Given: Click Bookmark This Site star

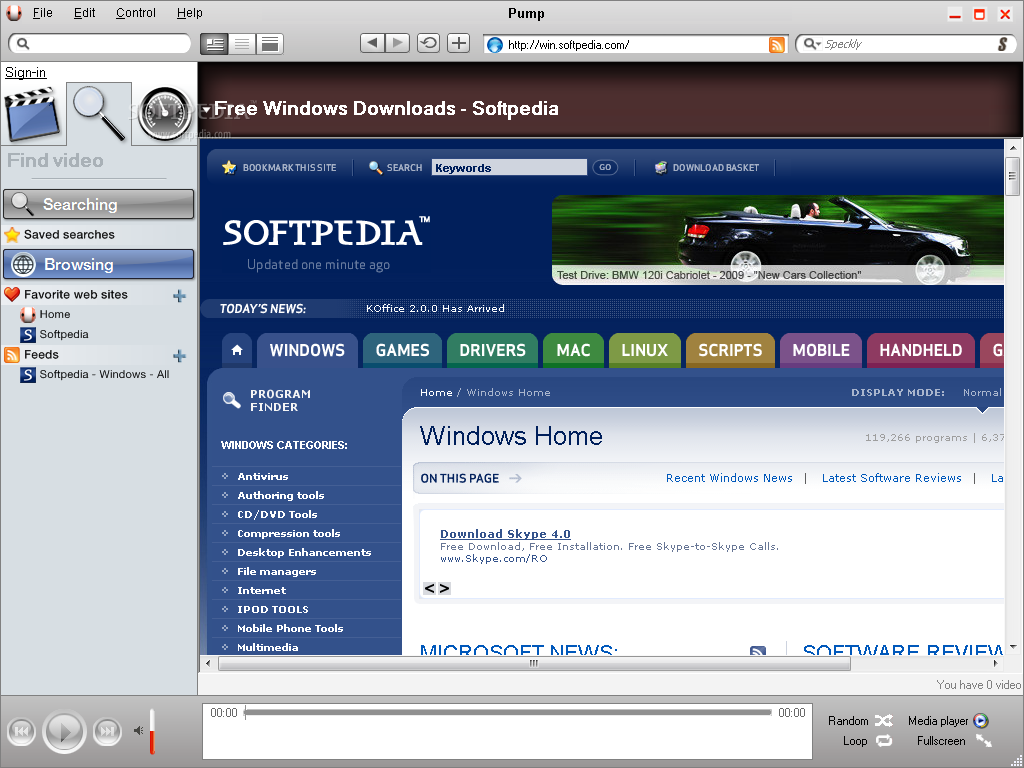Looking at the screenshot, I should point(229,167).
